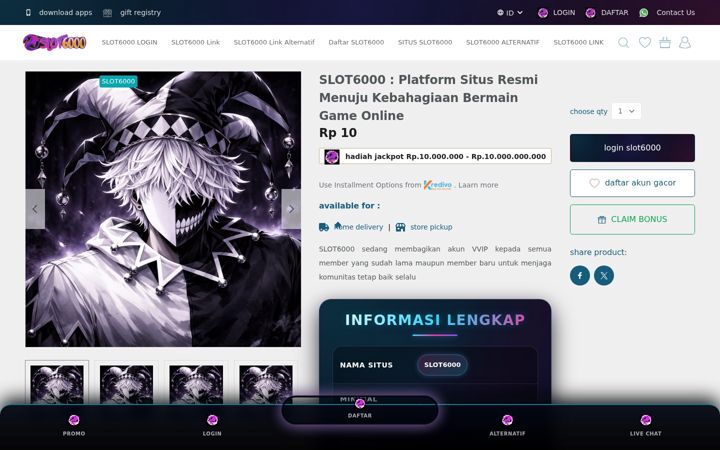Open wishlist via the header heart icon
This screenshot has width=720, height=450.
(x=645, y=43)
